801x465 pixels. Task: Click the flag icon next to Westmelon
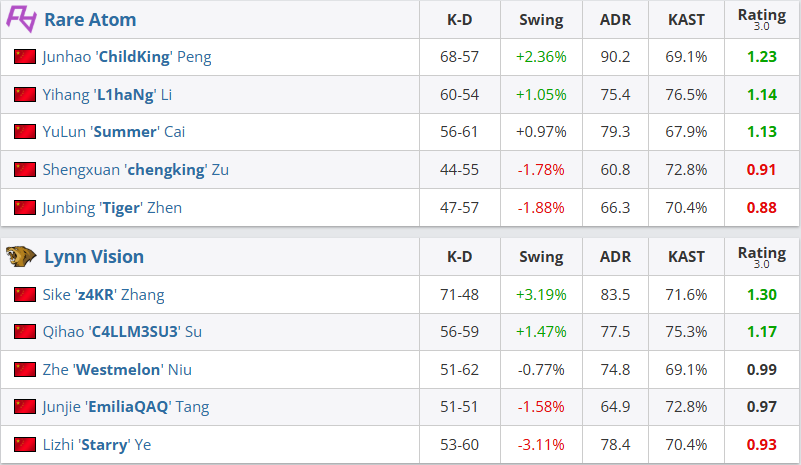tap(25, 370)
